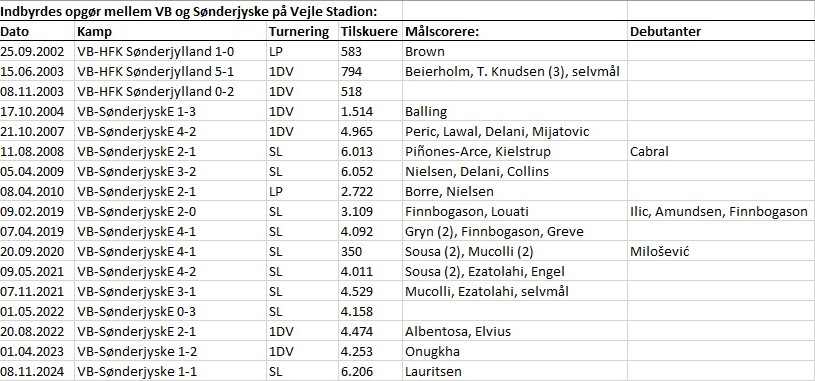
Task: Select the Debutanter header cell
Action: [x=721, y=31]
